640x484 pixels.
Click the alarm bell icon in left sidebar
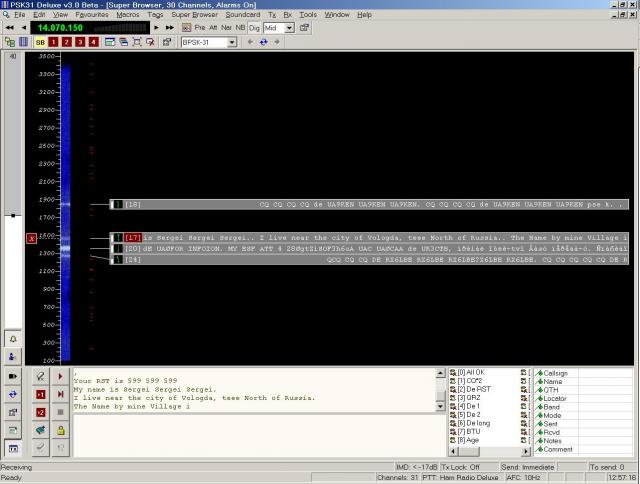(x=13, y=339)
